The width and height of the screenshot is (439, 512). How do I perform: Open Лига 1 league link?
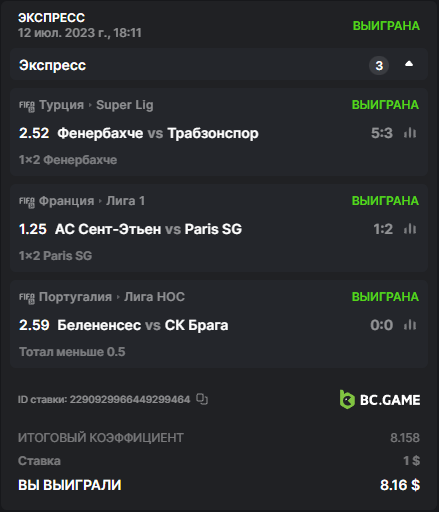126,201
